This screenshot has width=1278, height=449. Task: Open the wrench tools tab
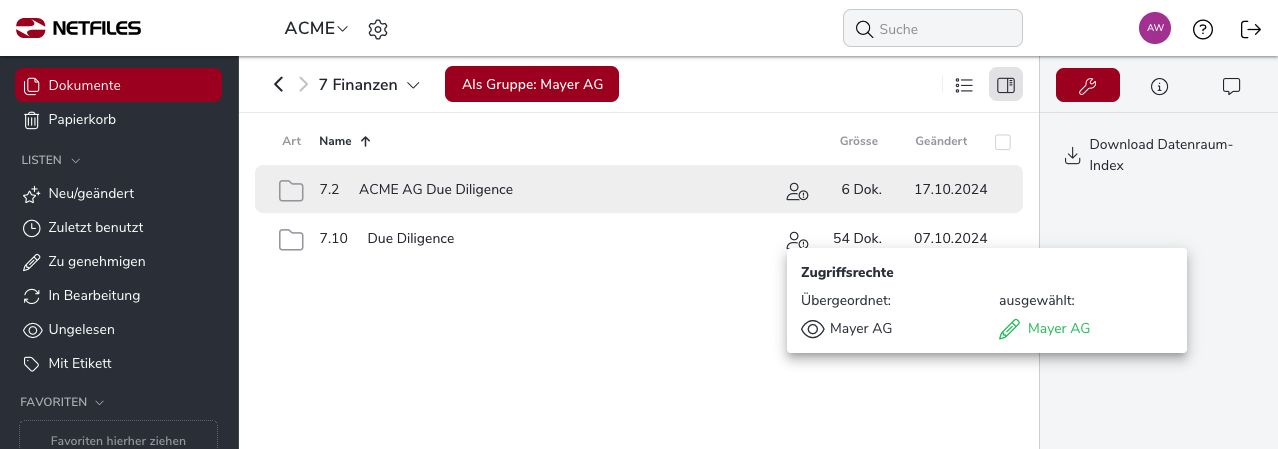tap(1088, 85)
